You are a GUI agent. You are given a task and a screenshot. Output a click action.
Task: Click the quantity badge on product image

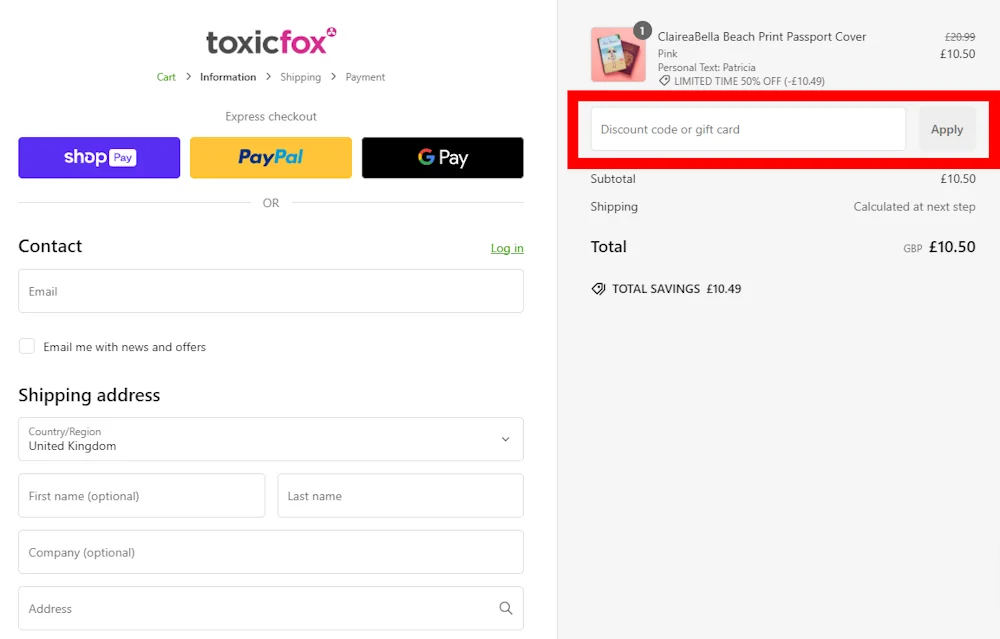642,30
